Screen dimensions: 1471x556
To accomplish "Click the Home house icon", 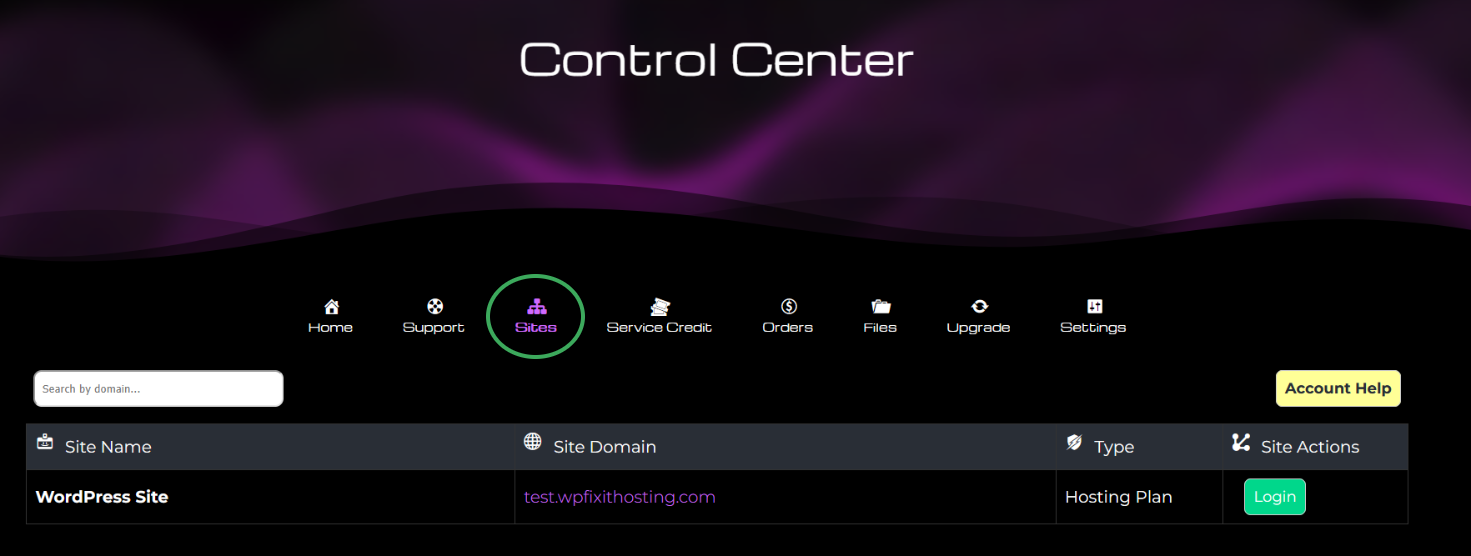I will (331, 306).
